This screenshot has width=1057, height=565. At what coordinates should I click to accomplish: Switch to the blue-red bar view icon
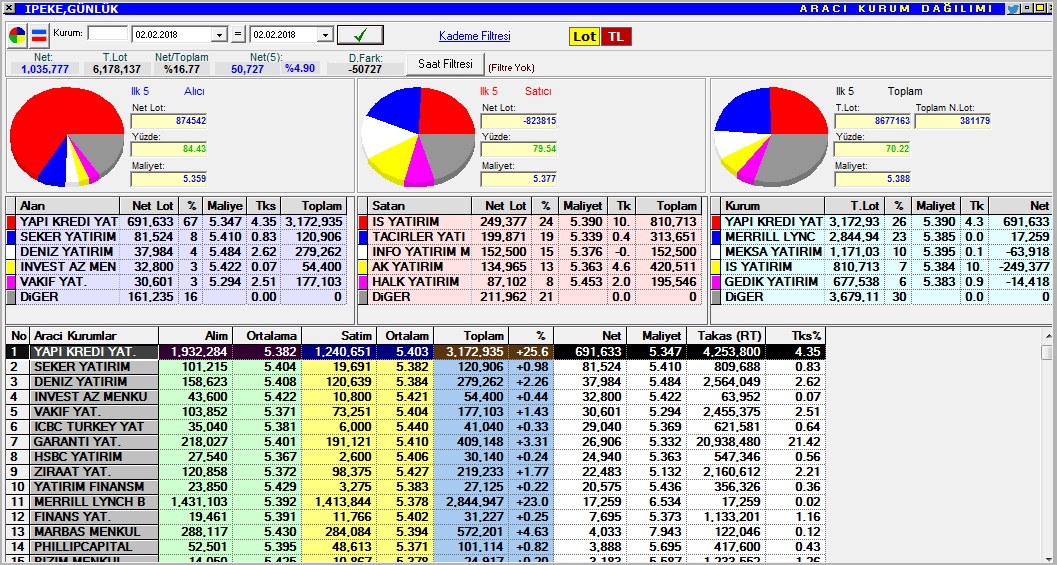pyautogui.click(x=38, y=35)
